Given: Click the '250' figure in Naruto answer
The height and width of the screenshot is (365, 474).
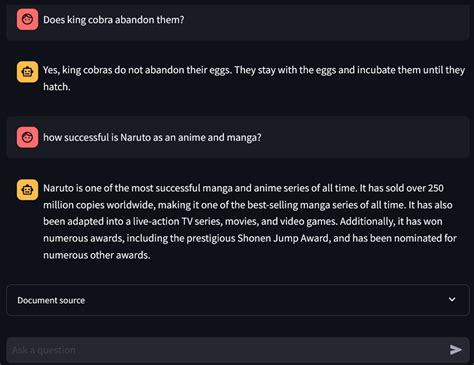Looking at the screenshot, I should click(436, 188).
